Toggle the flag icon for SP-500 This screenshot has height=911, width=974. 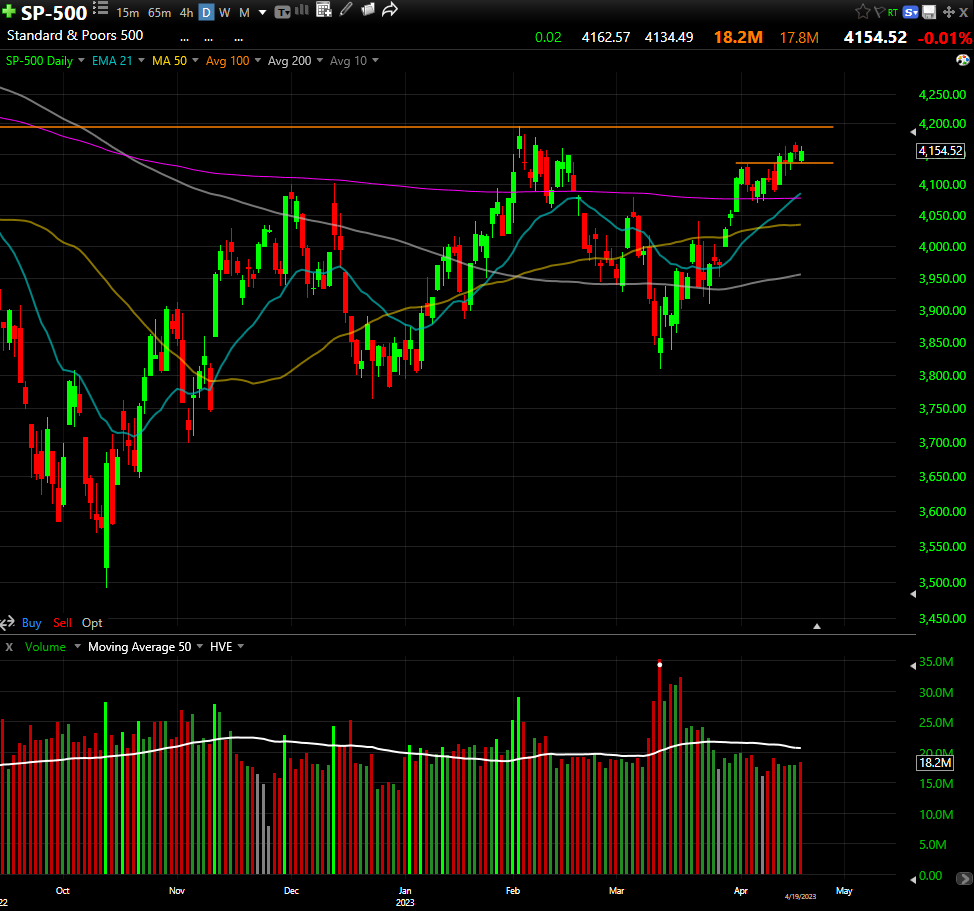coord(879,12)
